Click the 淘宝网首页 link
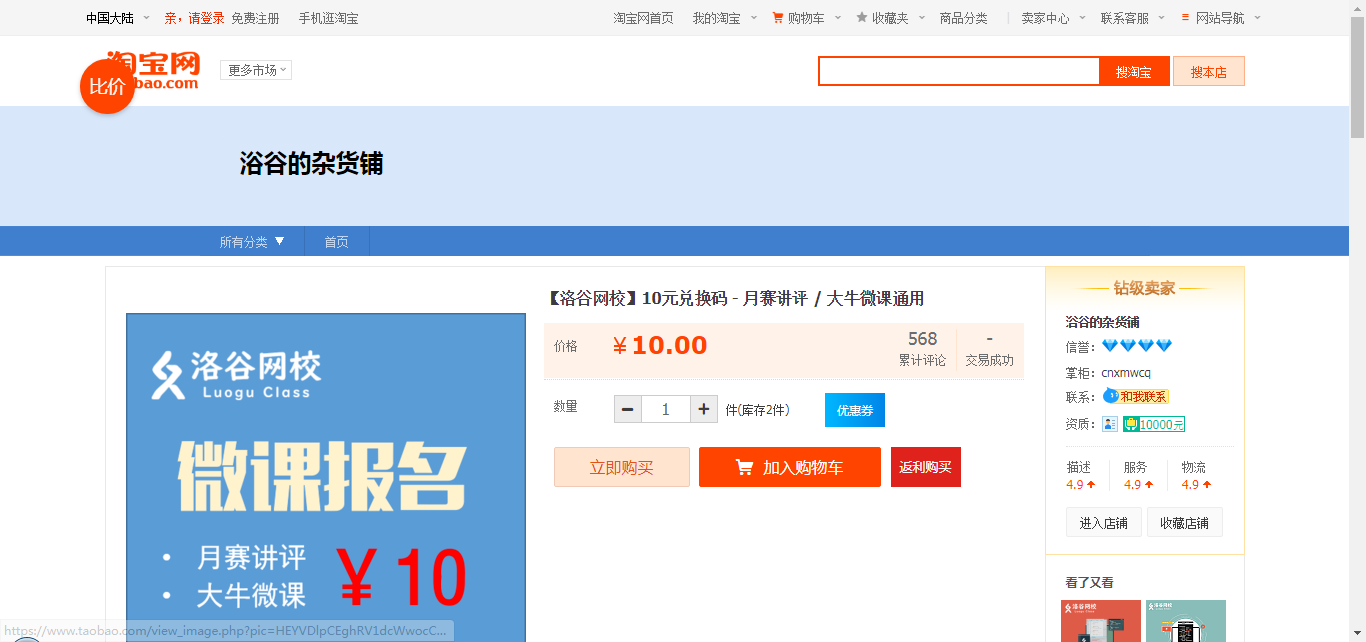Image resolution: width=1366 pixels, height=642 pixels. click(643, 18)
